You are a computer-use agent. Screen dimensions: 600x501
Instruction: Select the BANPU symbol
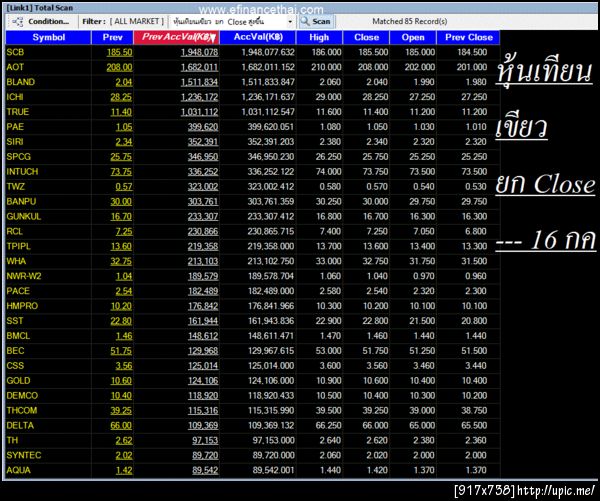point(21,201)
